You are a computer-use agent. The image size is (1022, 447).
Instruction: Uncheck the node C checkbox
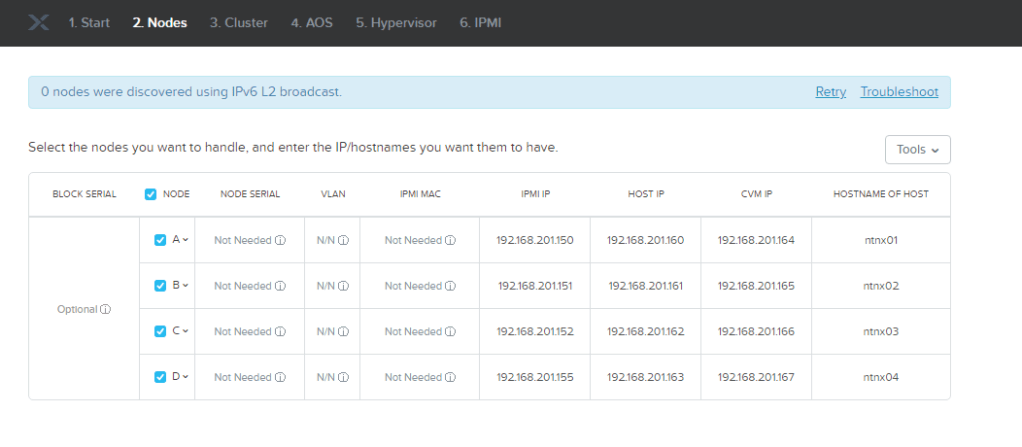(160, 332)
